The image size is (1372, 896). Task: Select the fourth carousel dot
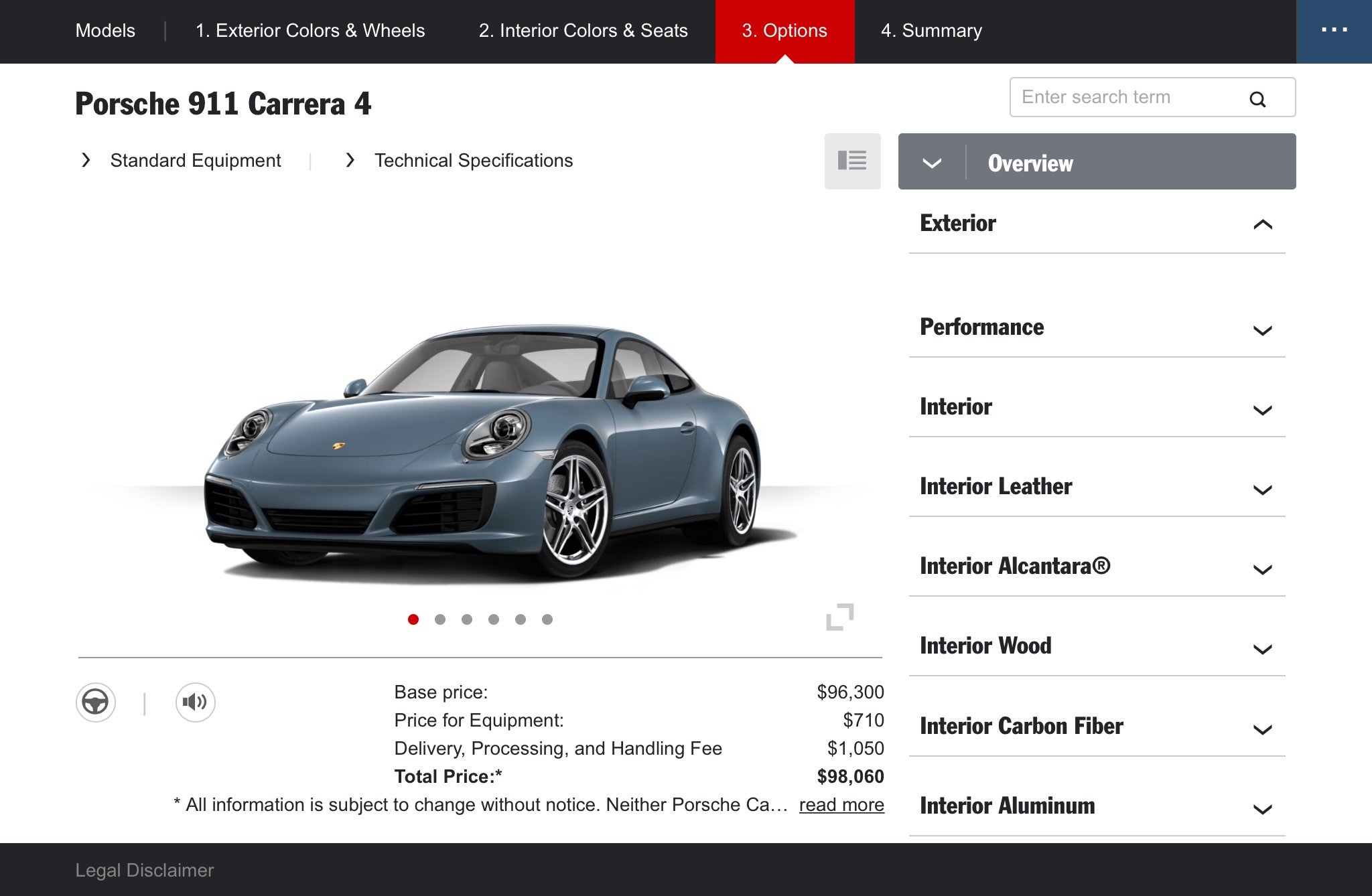tap(494, 619)
